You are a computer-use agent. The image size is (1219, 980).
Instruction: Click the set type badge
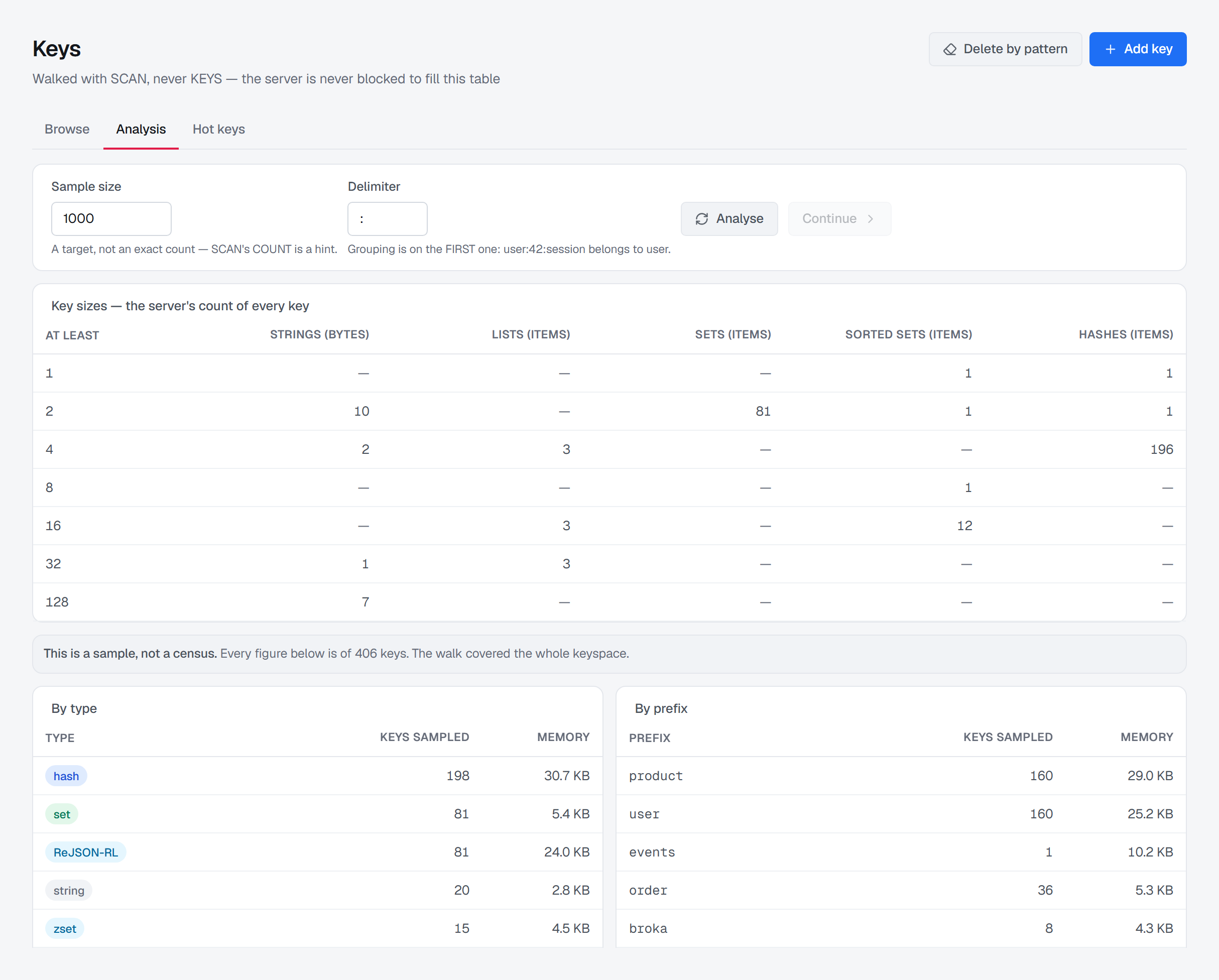(x=62, y=814)
